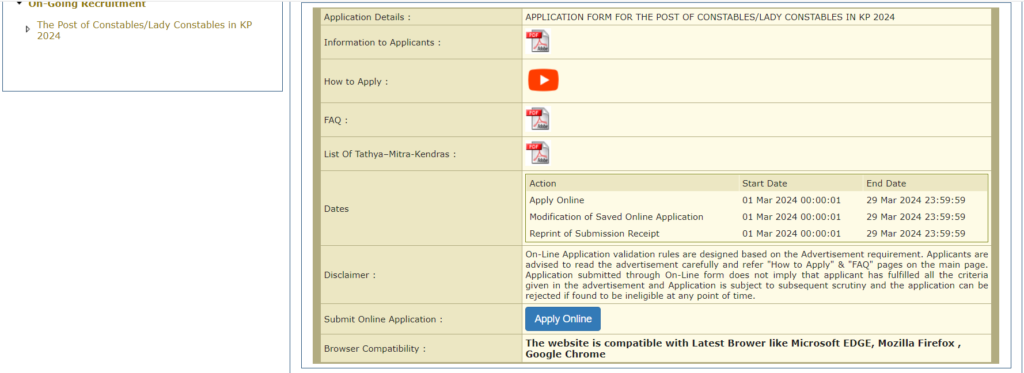
Task: Click the FAQ label
Action: point(336,120)
